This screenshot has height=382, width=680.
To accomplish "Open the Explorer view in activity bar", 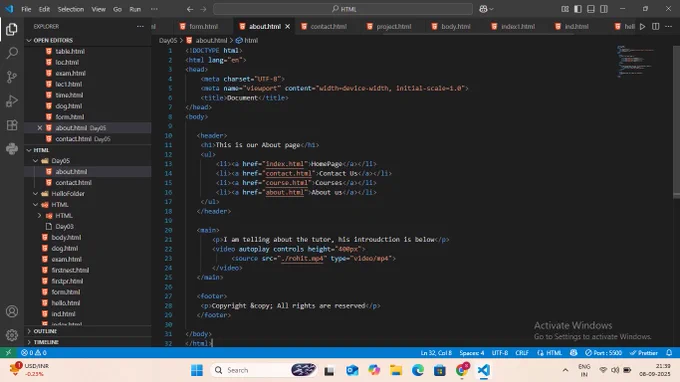I will [12, 29].
